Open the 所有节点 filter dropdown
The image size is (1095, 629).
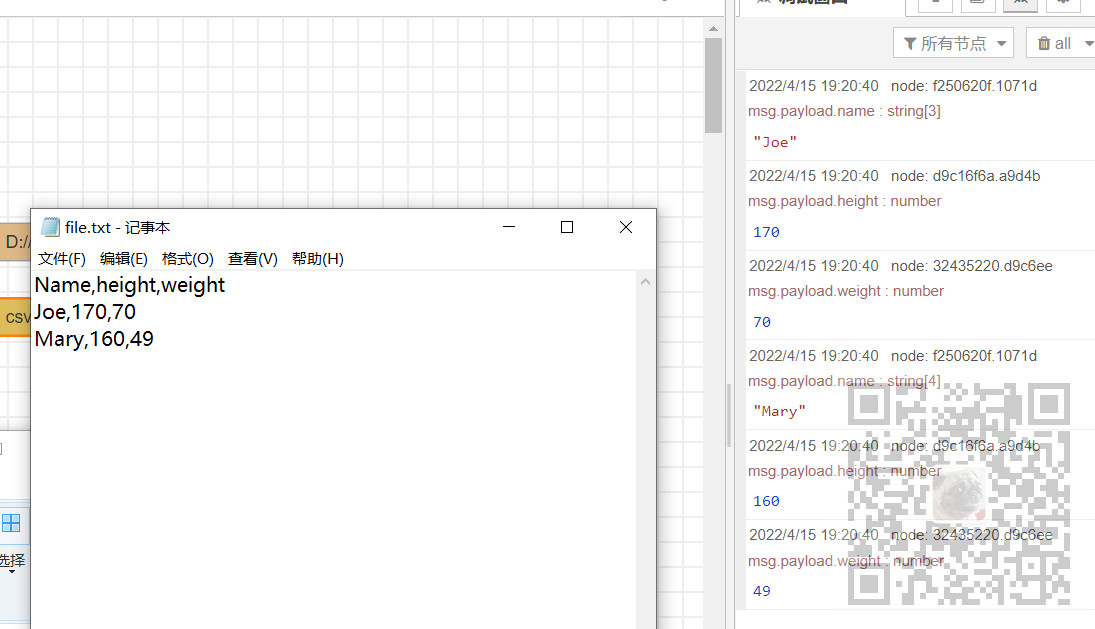(953, 43)
